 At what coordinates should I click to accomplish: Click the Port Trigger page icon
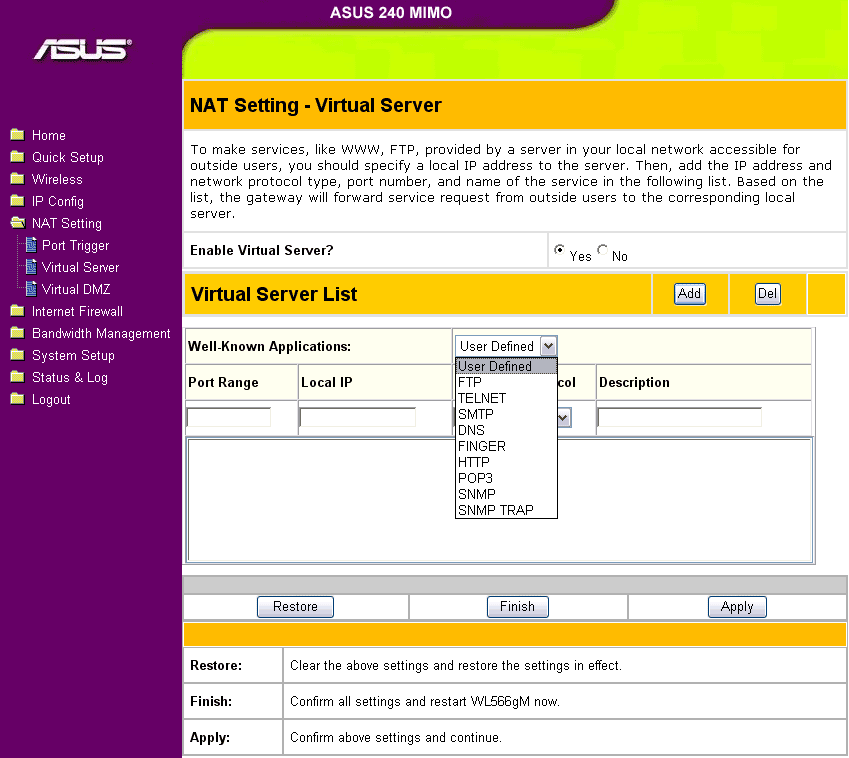31,245
